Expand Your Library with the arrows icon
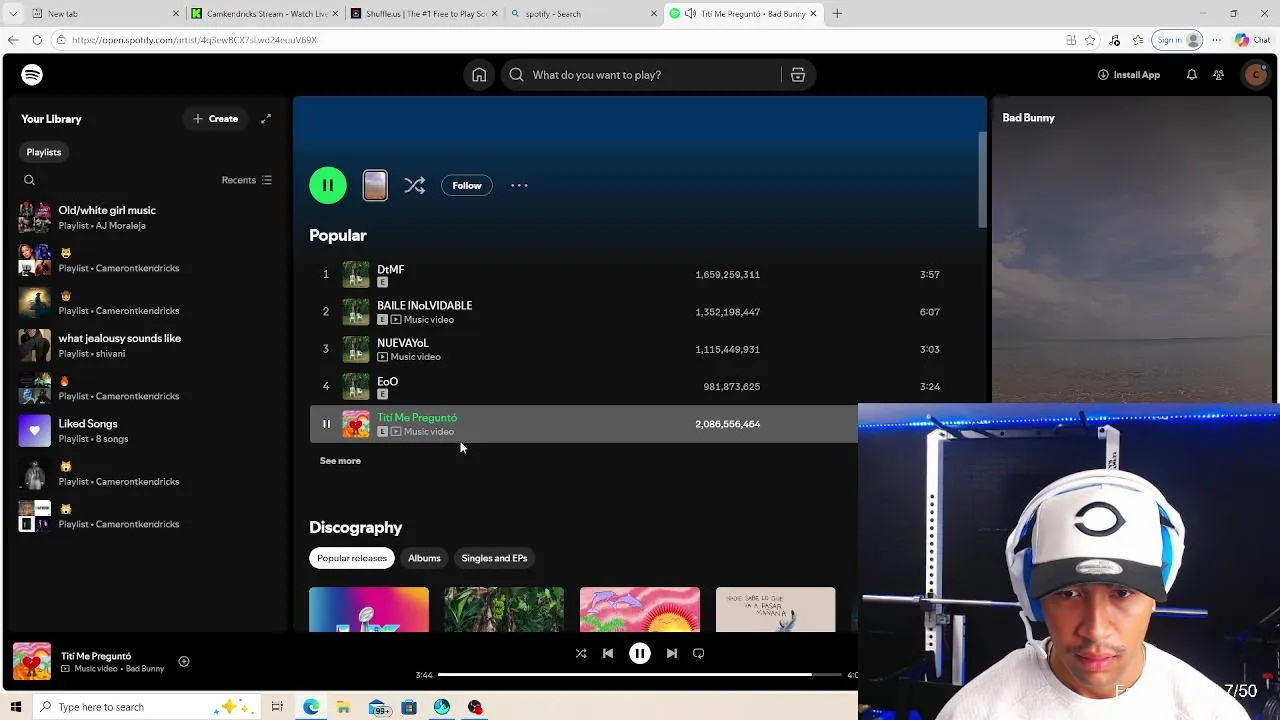 (x=266, y=119)
